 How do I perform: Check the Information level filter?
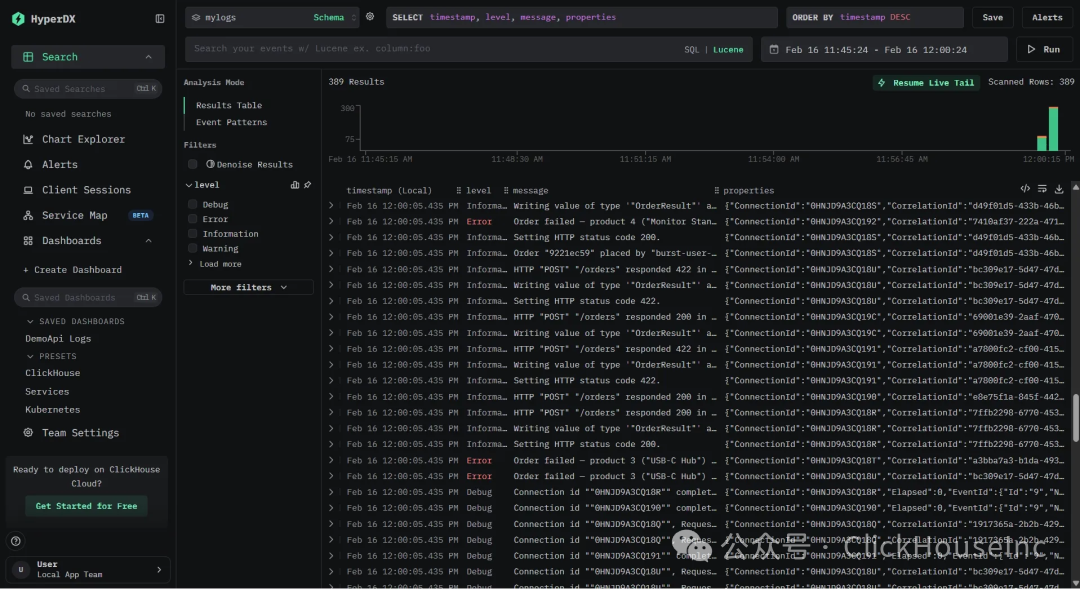(193, 234)
